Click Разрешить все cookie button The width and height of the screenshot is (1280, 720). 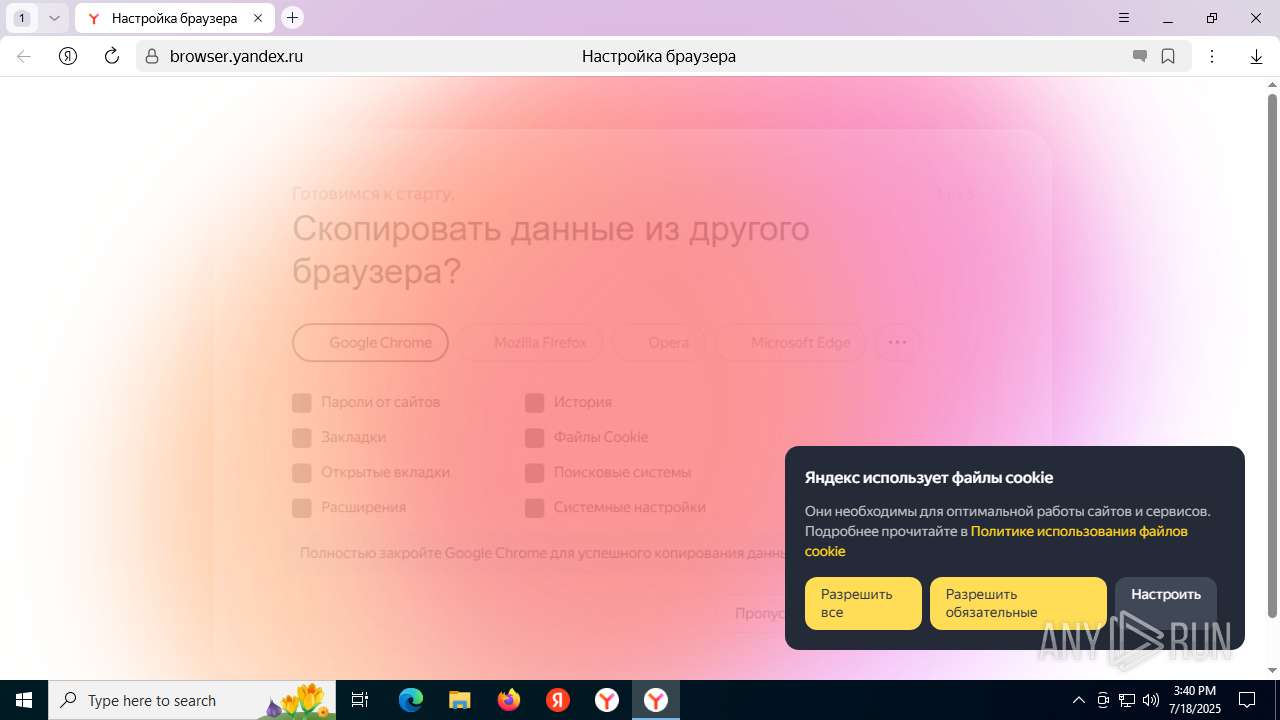[863, 603]
